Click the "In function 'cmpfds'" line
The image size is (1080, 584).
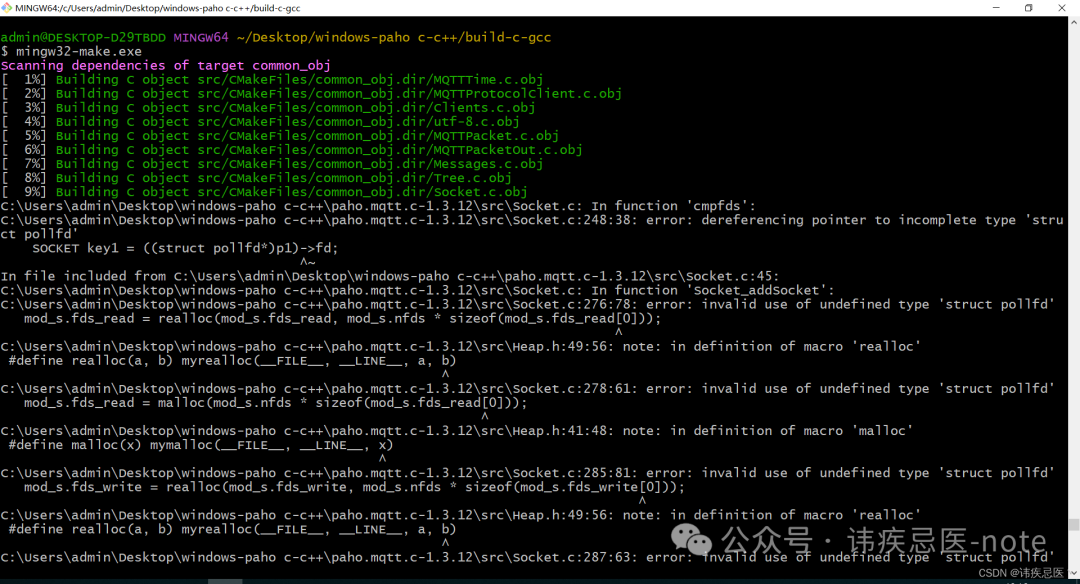click(378, 206)
